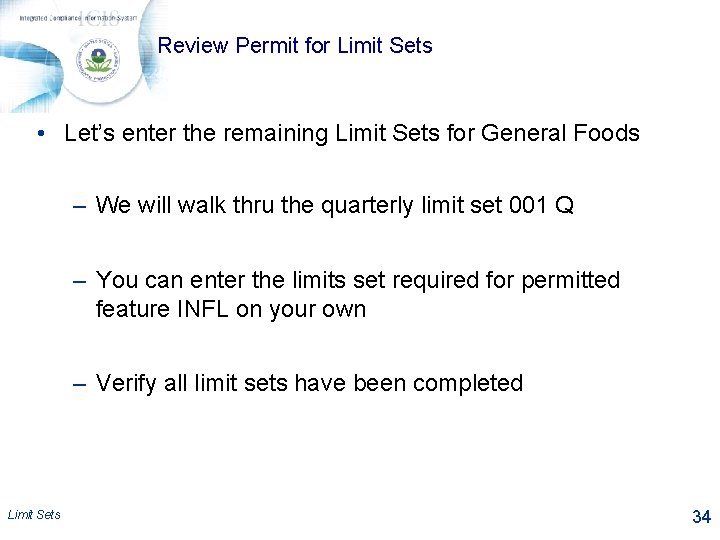Click the words General Foods
720x540 pixels.
coord(560,133)
